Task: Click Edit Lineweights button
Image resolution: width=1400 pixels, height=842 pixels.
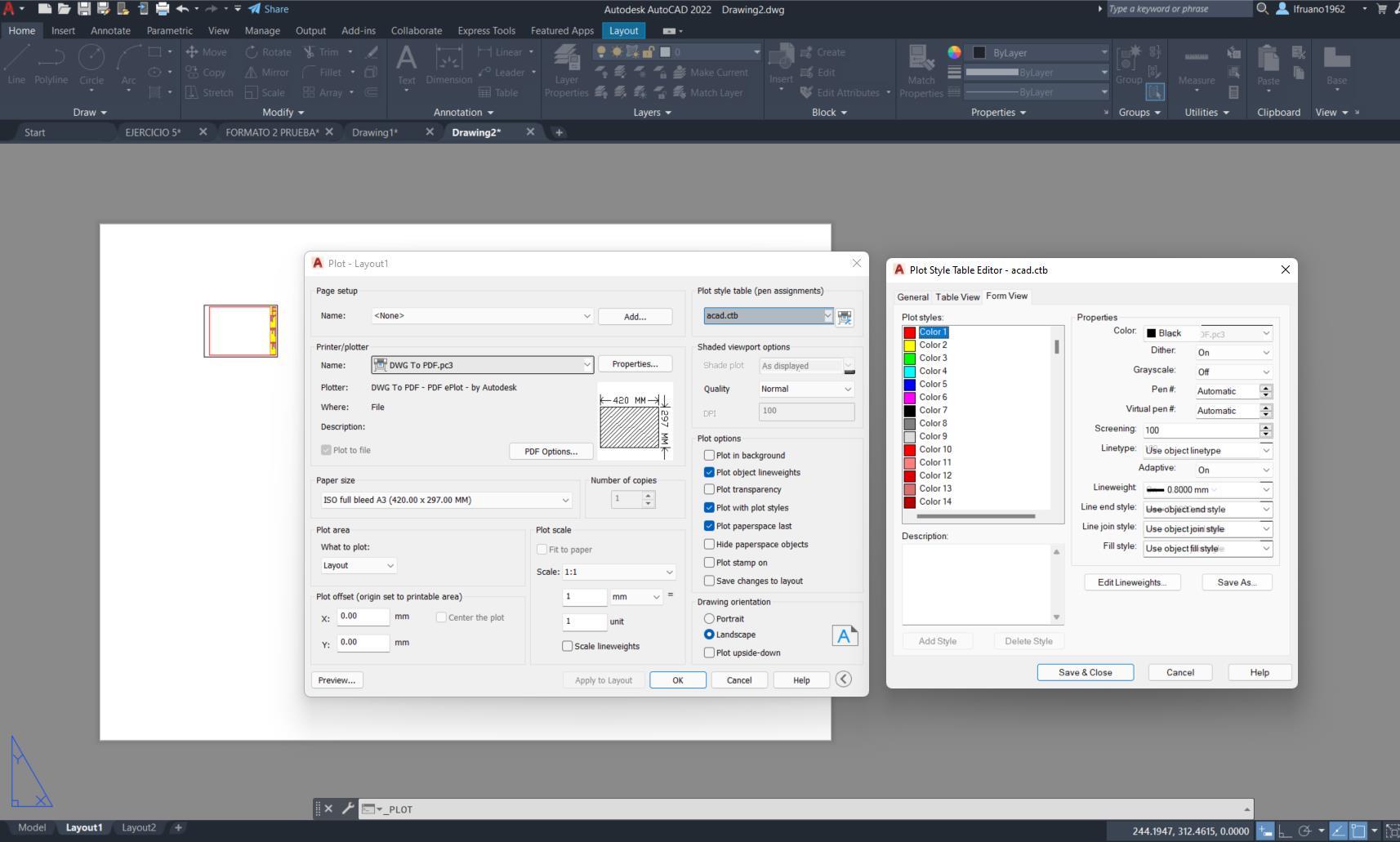Action: 1132,583
